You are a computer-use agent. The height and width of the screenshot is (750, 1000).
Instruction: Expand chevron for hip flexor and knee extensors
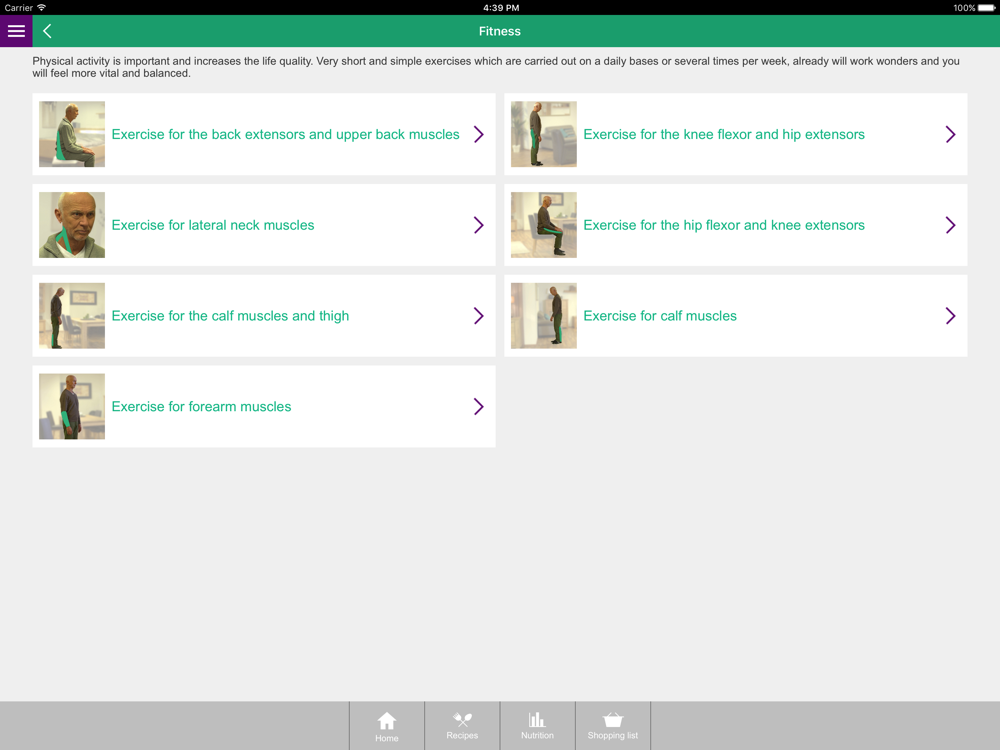951,225
